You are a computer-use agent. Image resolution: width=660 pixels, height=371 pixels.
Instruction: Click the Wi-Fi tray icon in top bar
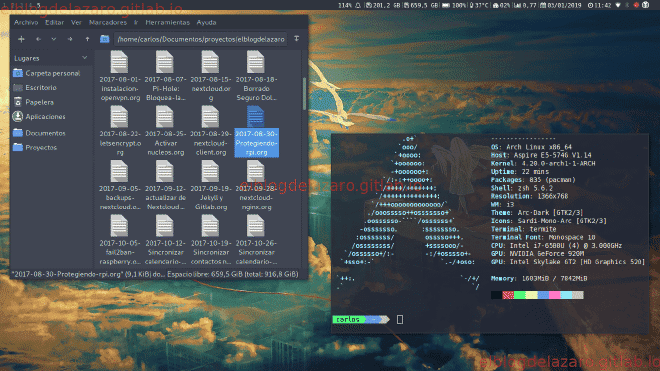point(618,5)
